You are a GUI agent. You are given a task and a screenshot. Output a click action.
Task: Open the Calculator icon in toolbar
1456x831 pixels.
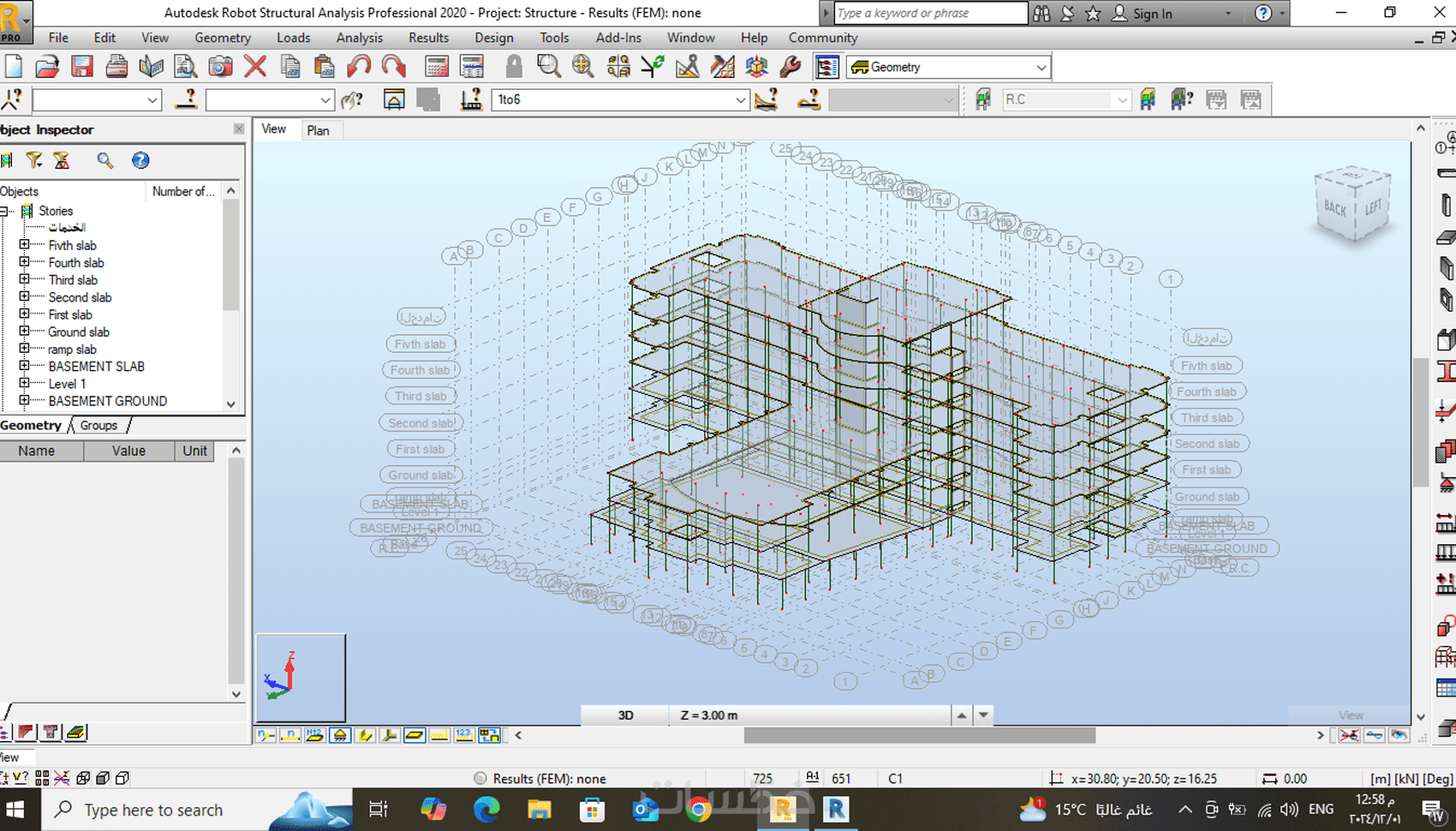437,67
